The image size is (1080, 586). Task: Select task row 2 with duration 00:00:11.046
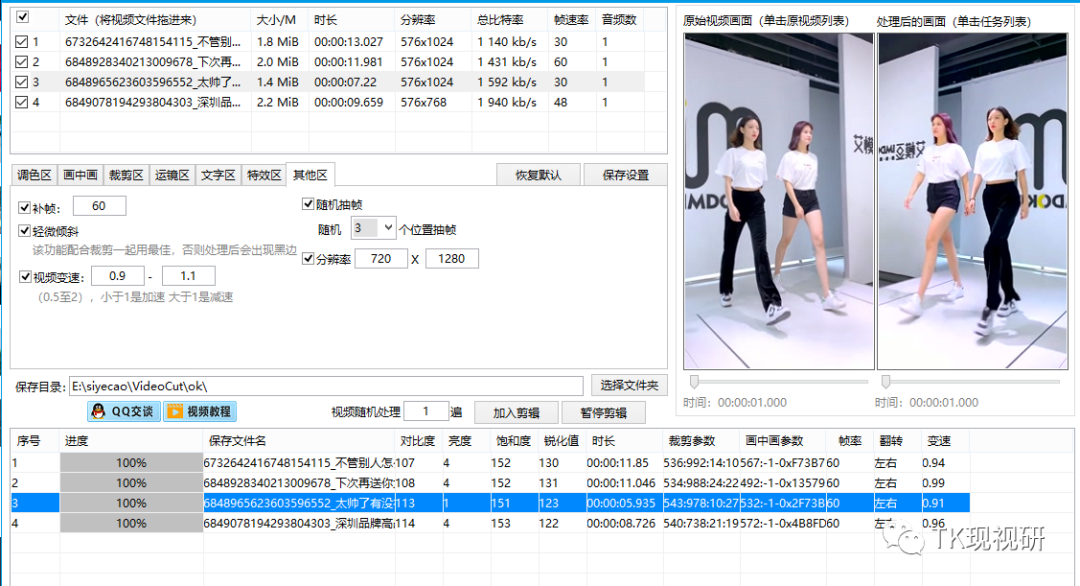point(490,483)
